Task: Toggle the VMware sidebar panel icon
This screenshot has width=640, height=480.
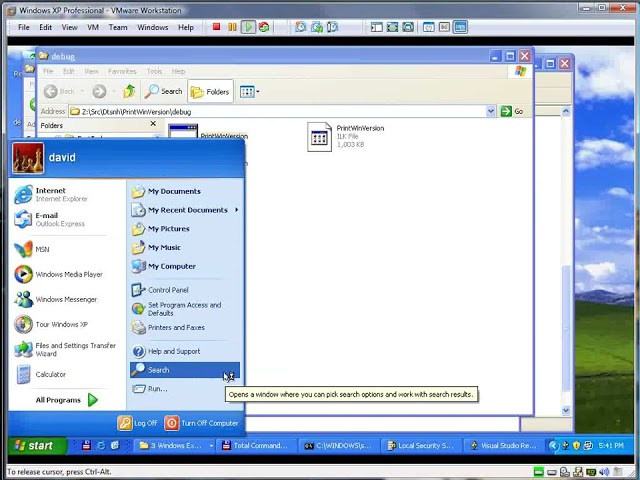Action: [376, 27]
